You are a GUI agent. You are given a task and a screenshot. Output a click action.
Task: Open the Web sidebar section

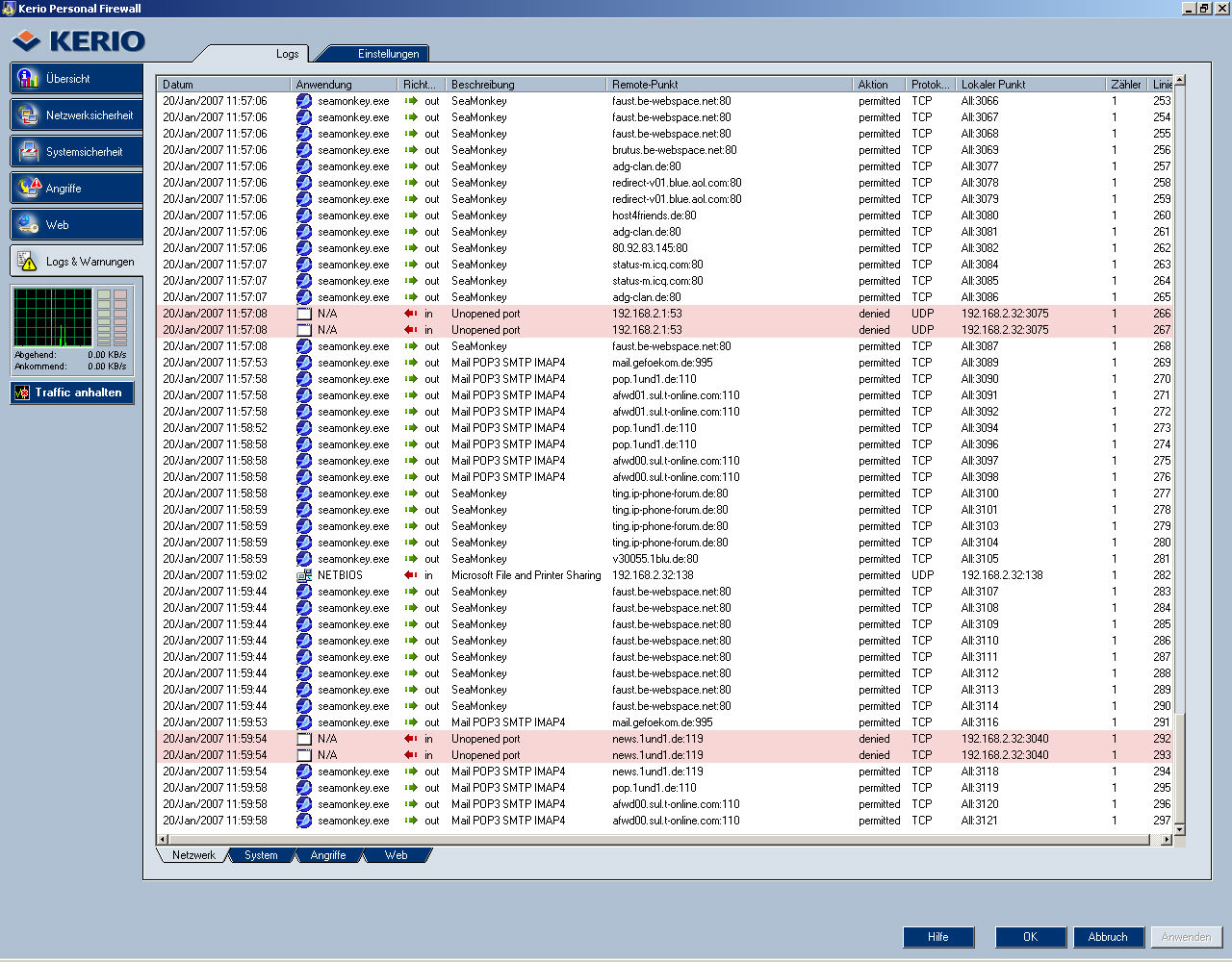(x=77, y=225)
